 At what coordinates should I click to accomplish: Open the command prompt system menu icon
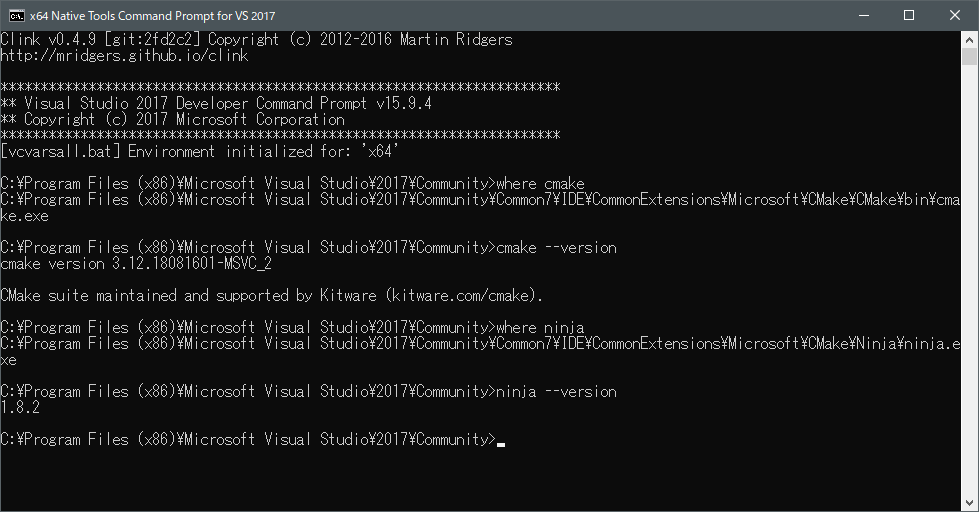pyautogui.click(x=17, y=16)
